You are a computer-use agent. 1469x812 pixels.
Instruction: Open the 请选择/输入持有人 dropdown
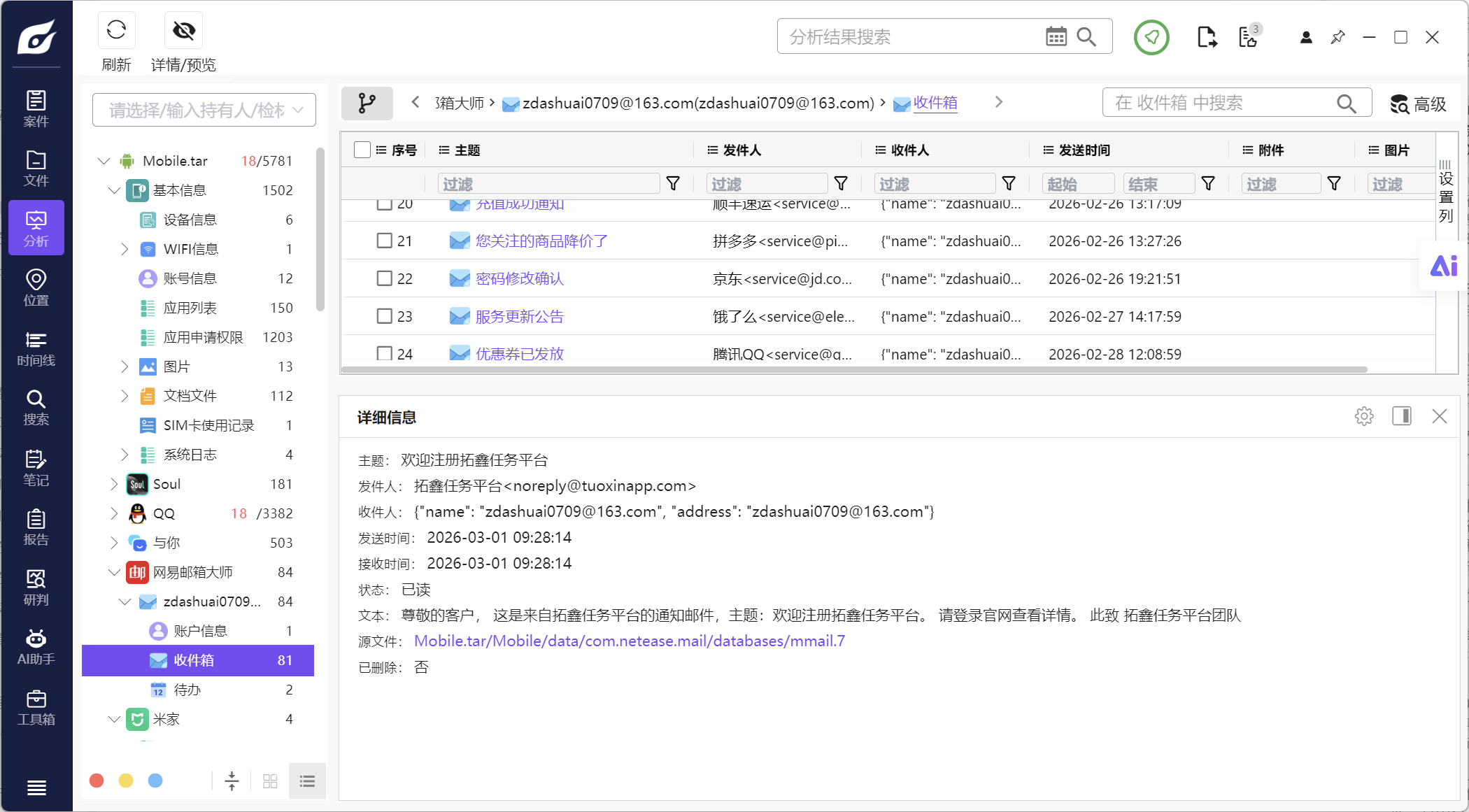(204, 110)
